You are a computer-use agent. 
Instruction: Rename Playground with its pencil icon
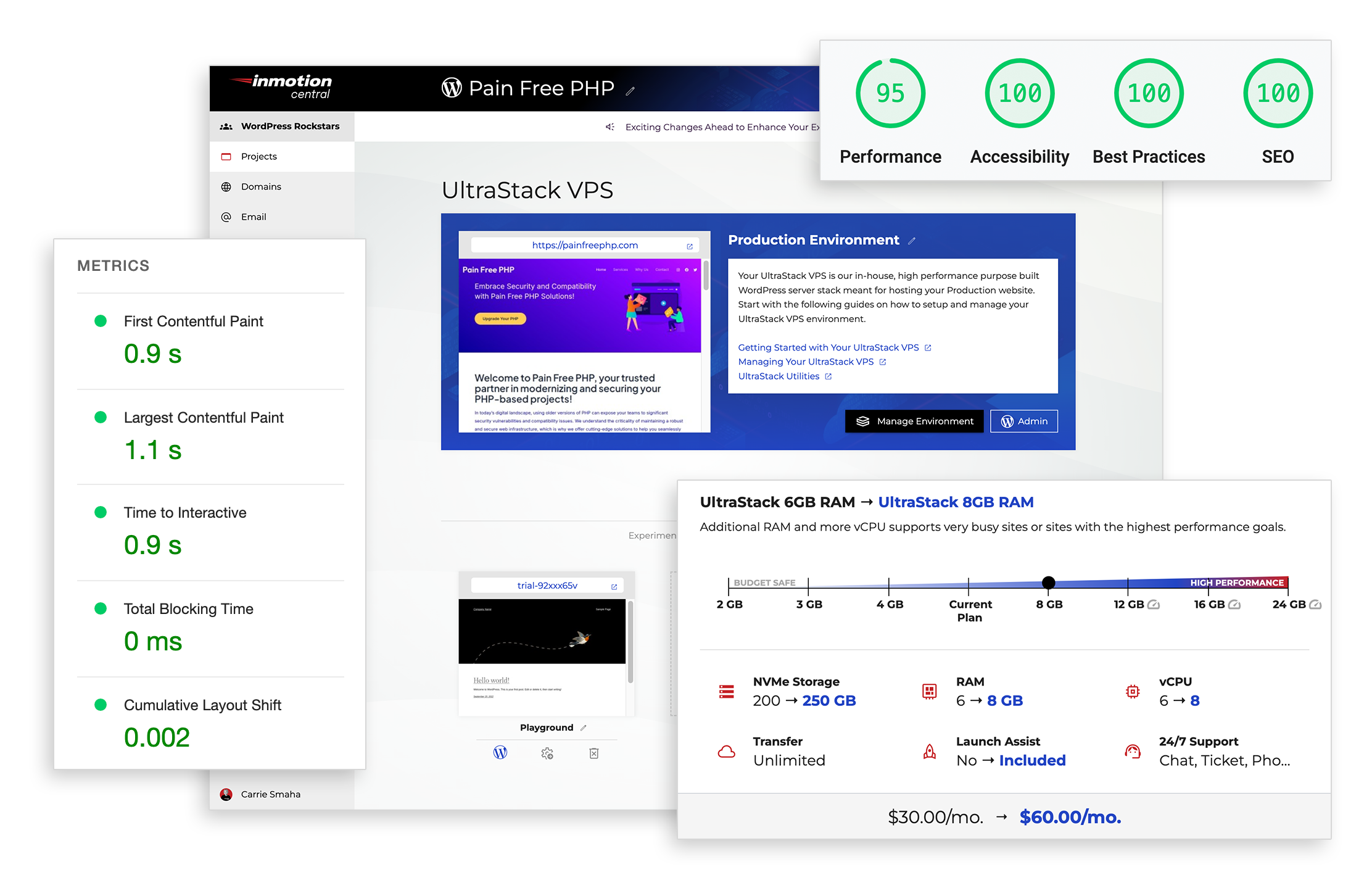coord(584,728)
